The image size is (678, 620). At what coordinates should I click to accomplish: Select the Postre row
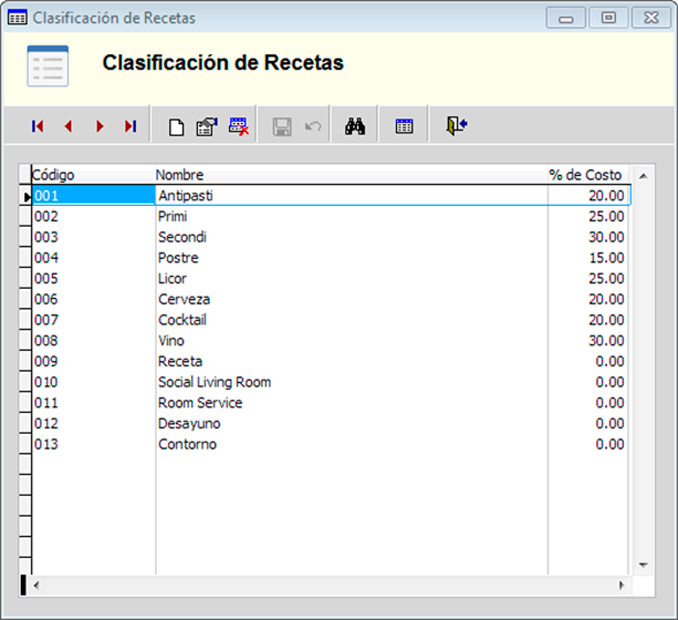[178, 258]
